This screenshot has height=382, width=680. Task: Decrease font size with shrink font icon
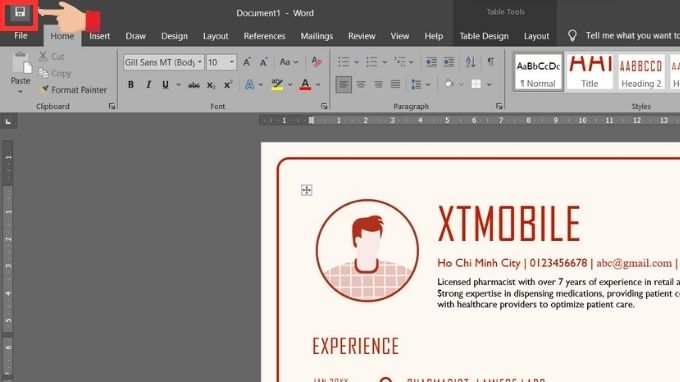263,62
